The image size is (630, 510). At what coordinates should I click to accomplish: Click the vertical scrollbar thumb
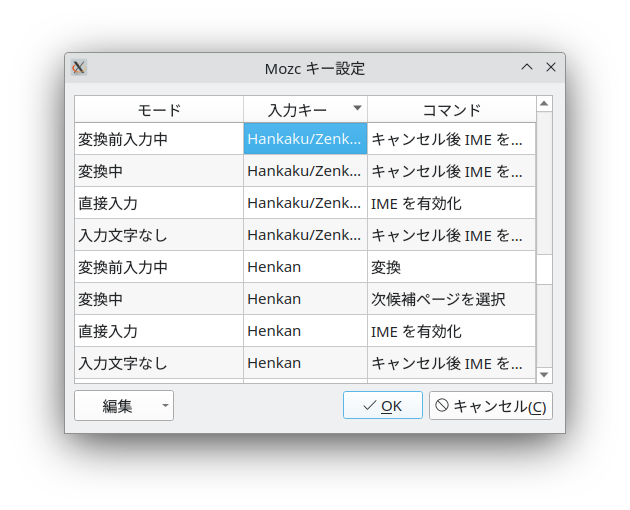point(544,269)
